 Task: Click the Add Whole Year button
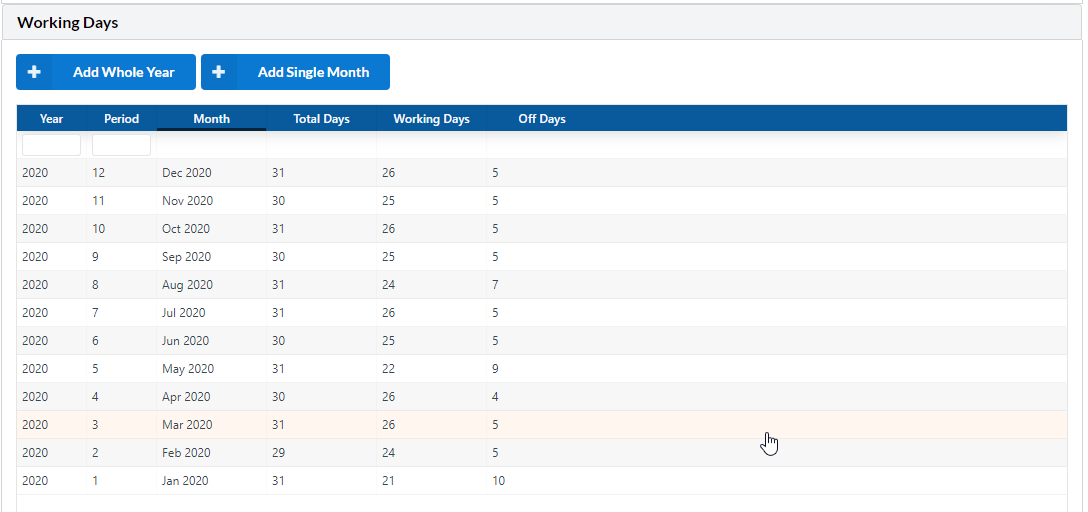pos(106,72)
